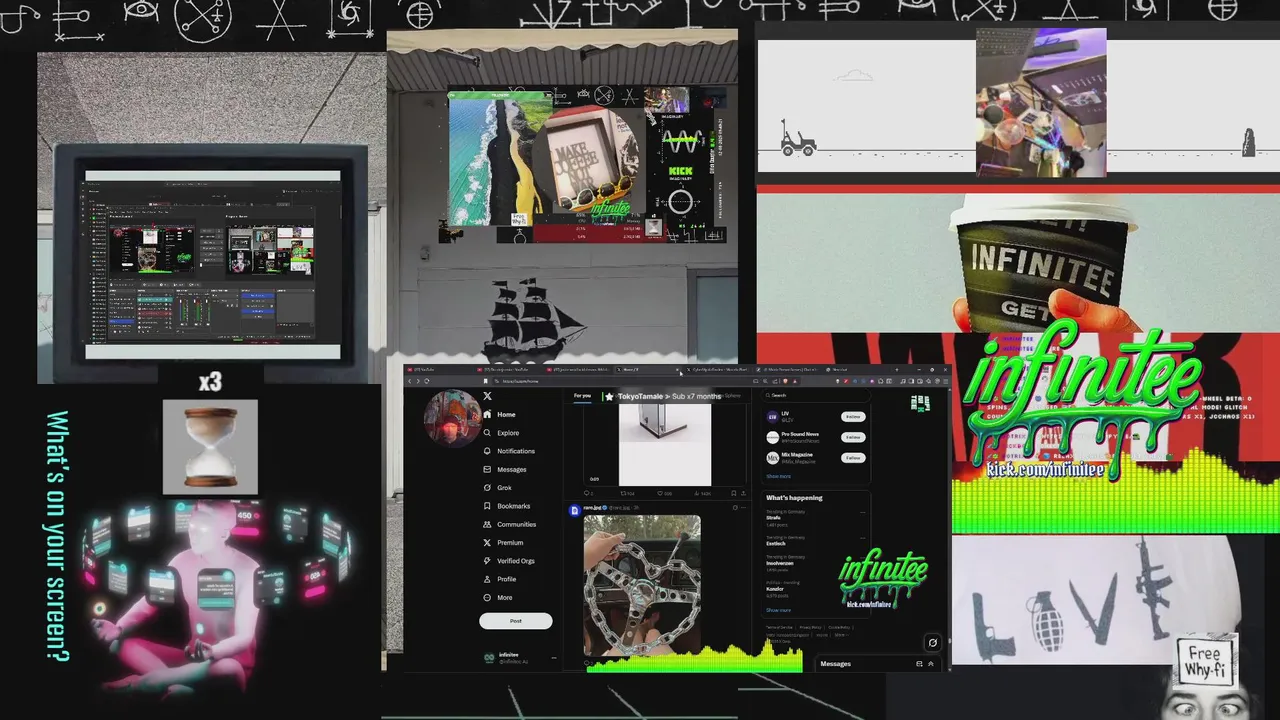This screenshot has height=720, width=1280.
Task: Click the rare.jpg profile avatar
Action: tap(574, 510)
